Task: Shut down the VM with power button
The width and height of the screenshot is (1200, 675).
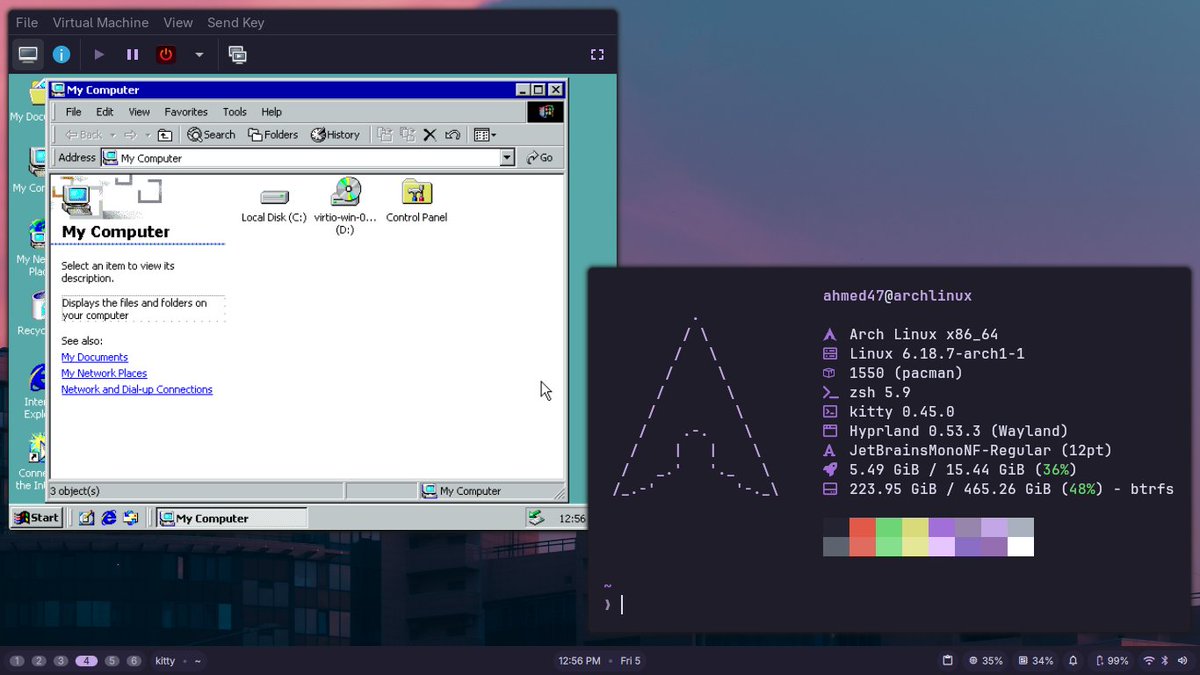Action: point(166,55)
